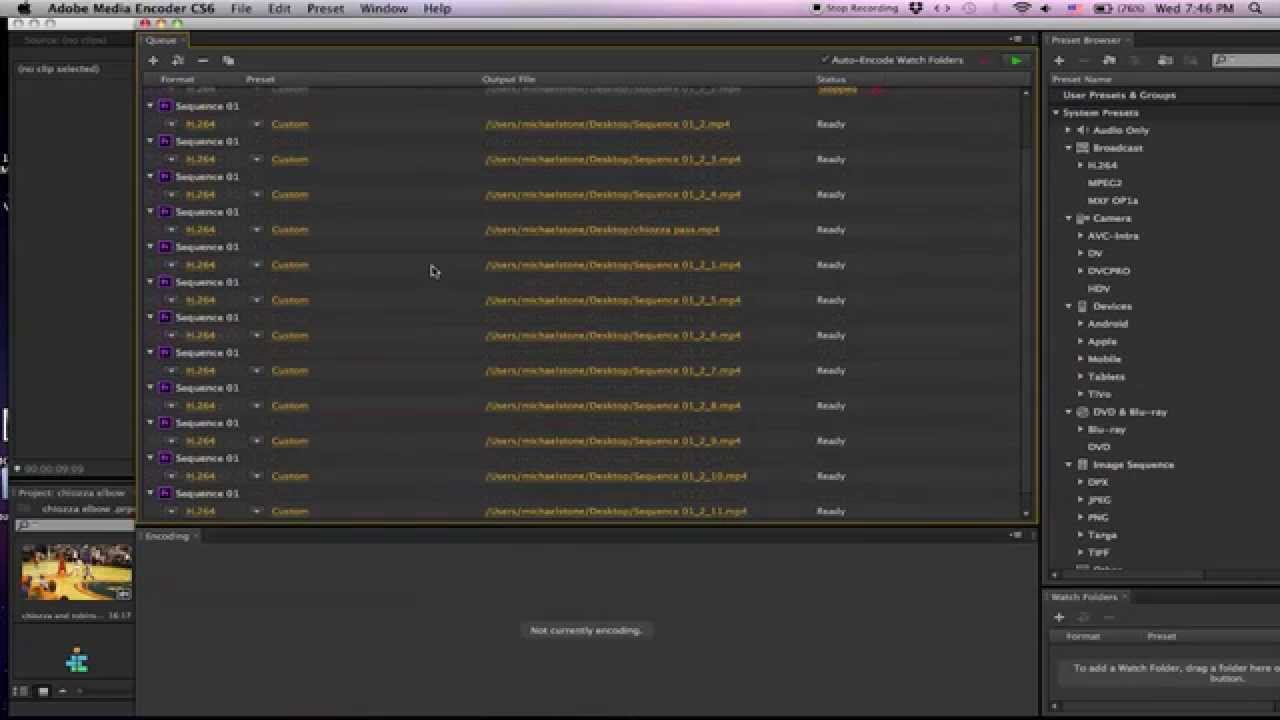Screen dimensions: 1280x720
Task: Click the macOS volume icon
Action: [1046, 8]
